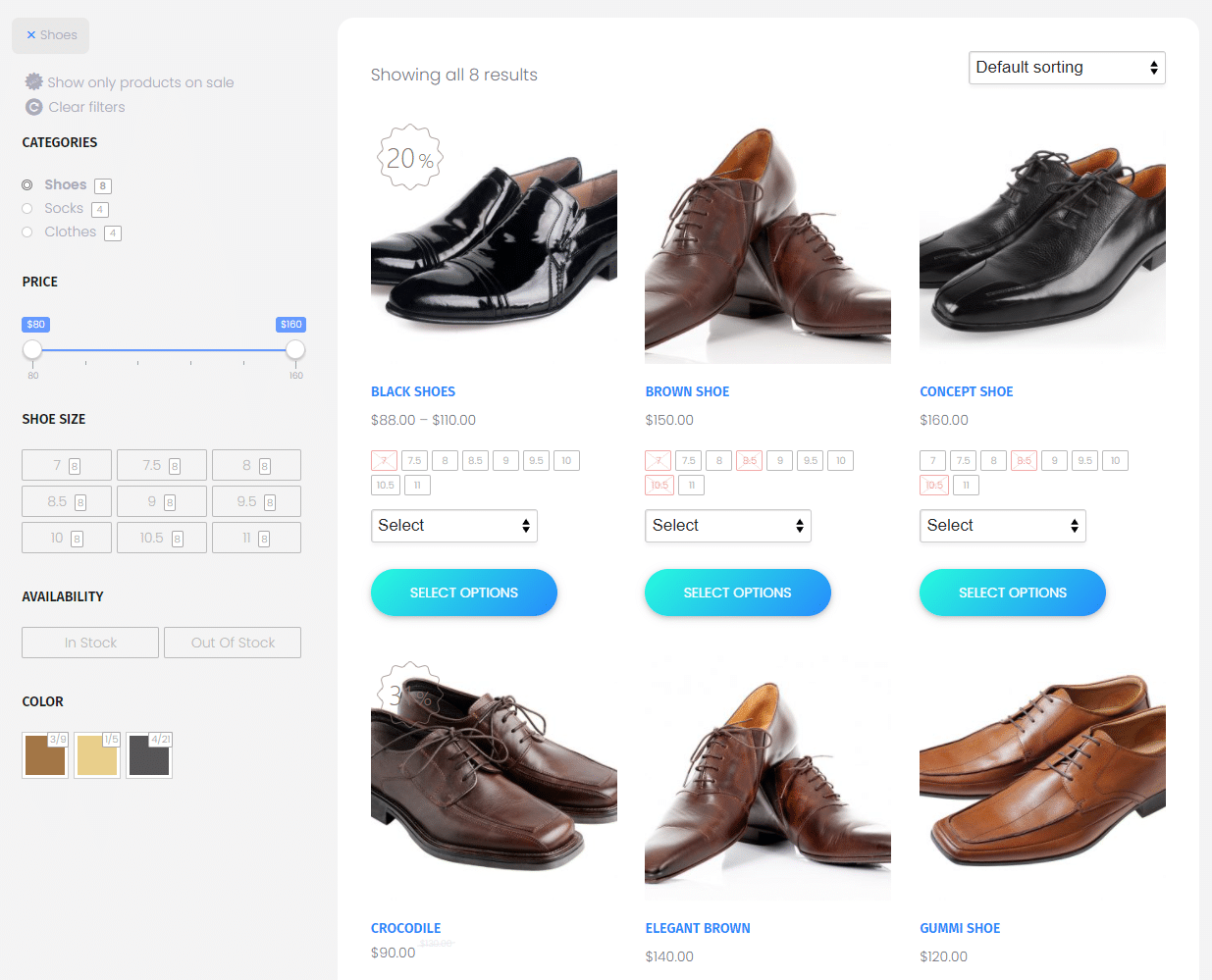Select the brown color swatch

44,754
